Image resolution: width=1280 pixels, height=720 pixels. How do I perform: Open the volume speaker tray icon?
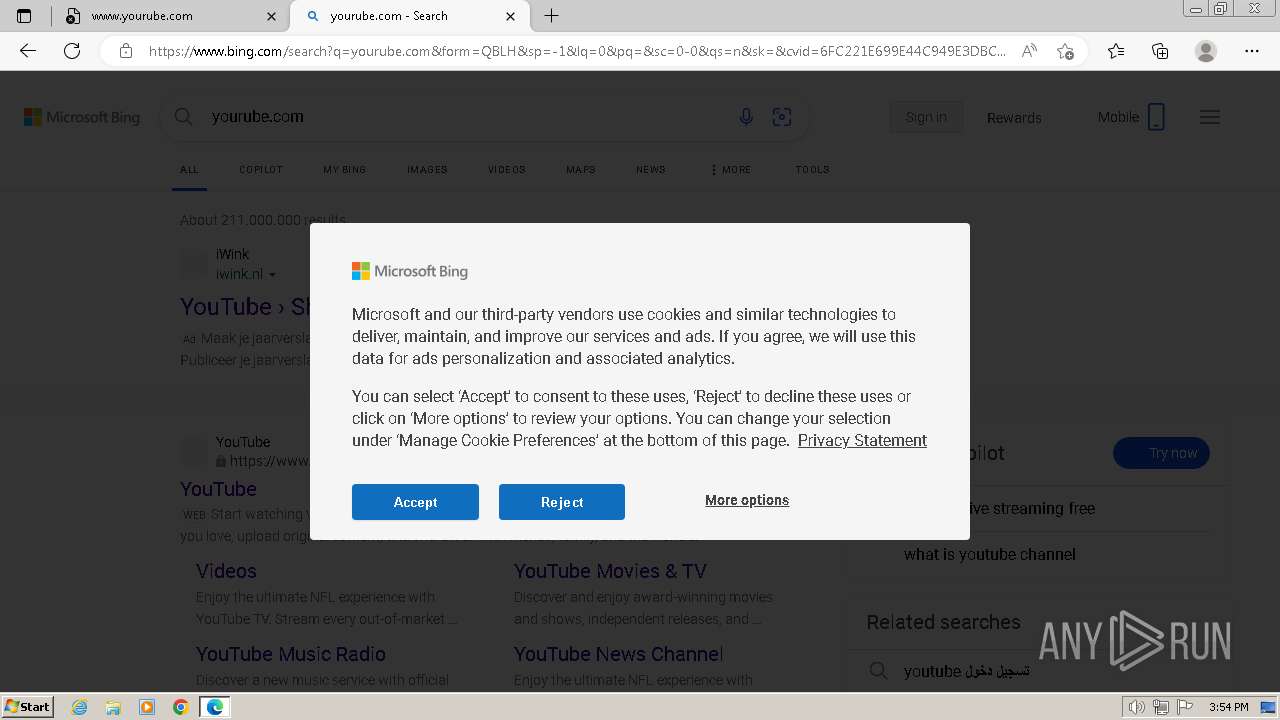pos(1137,707)
